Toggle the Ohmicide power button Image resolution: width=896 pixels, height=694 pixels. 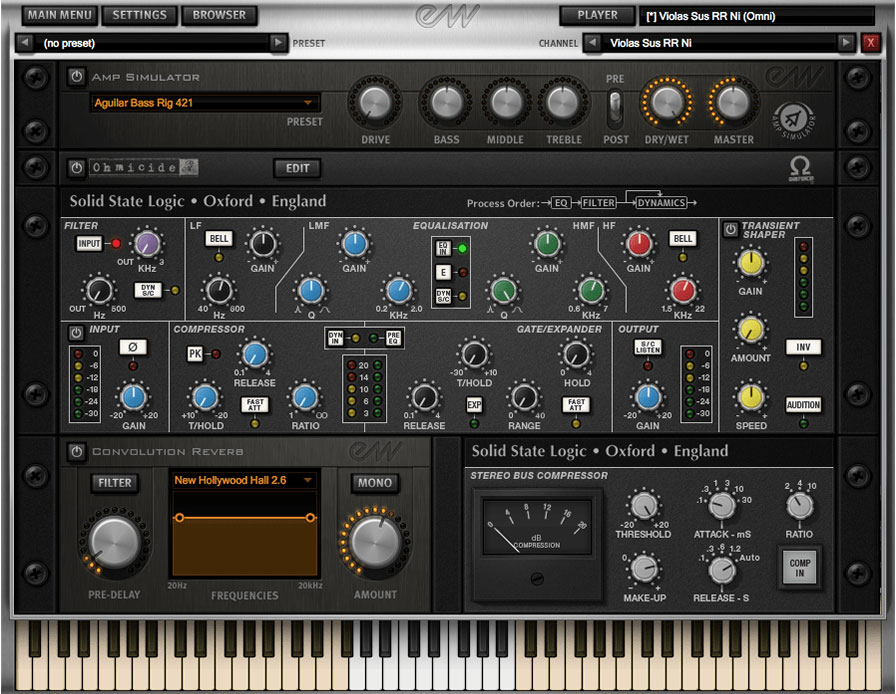click(77, 167)
